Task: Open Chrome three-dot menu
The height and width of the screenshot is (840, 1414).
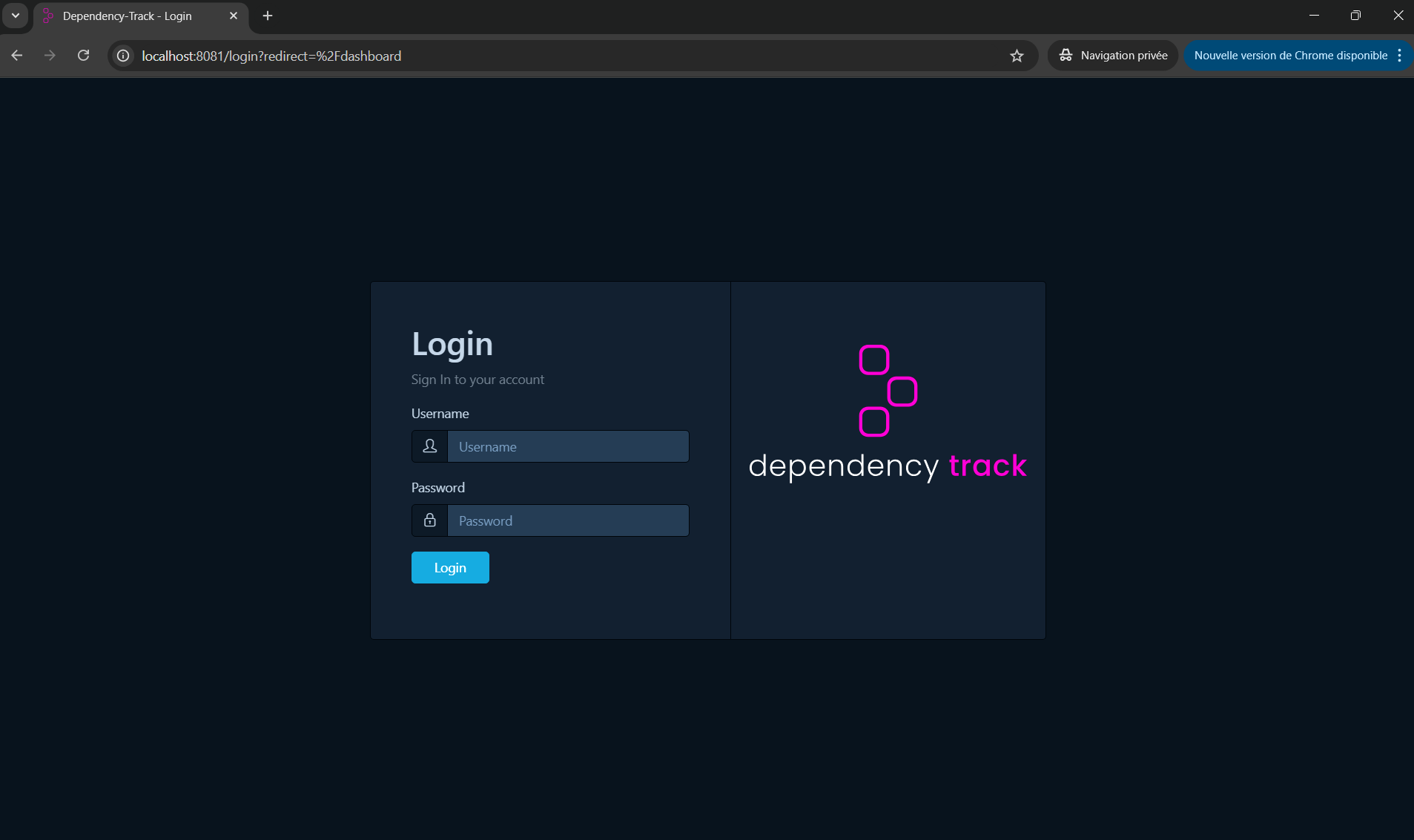Action: [x=1400, y=56]
